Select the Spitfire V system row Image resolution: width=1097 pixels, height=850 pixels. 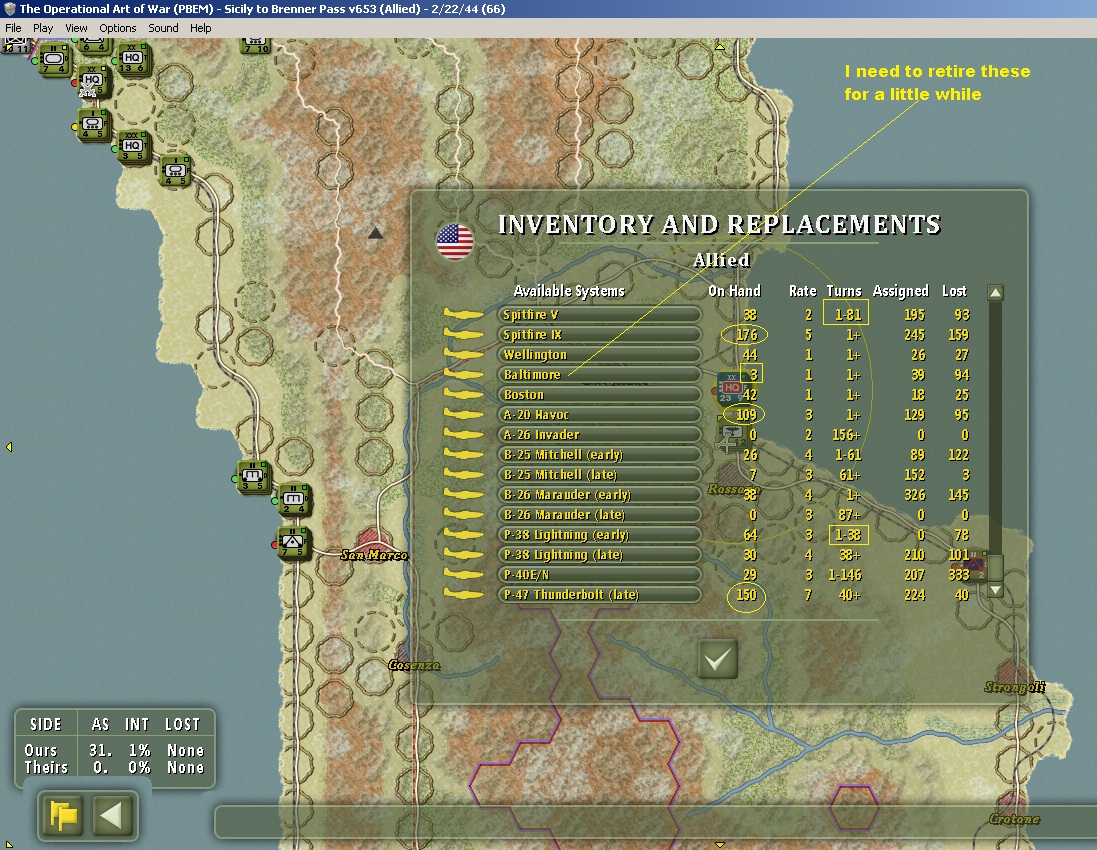[599, 315]
